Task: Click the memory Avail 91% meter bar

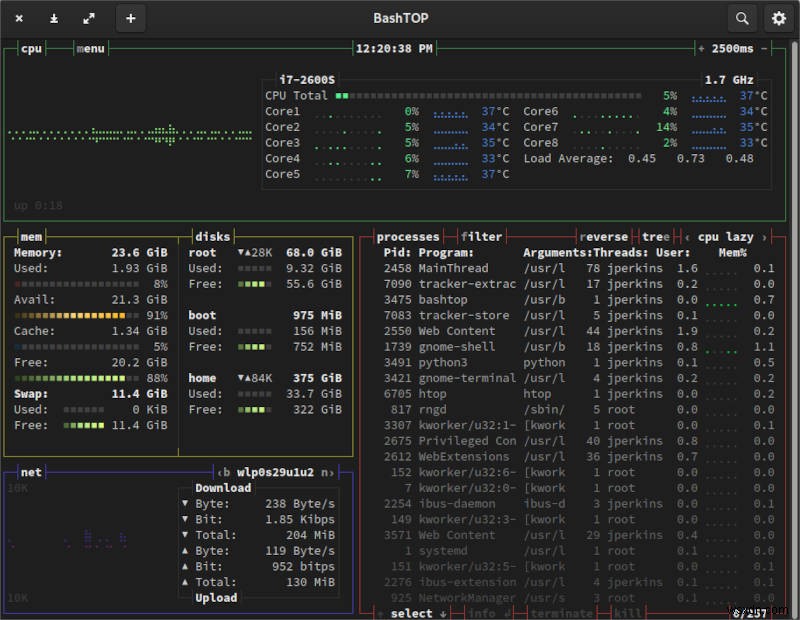Action: 77,315
